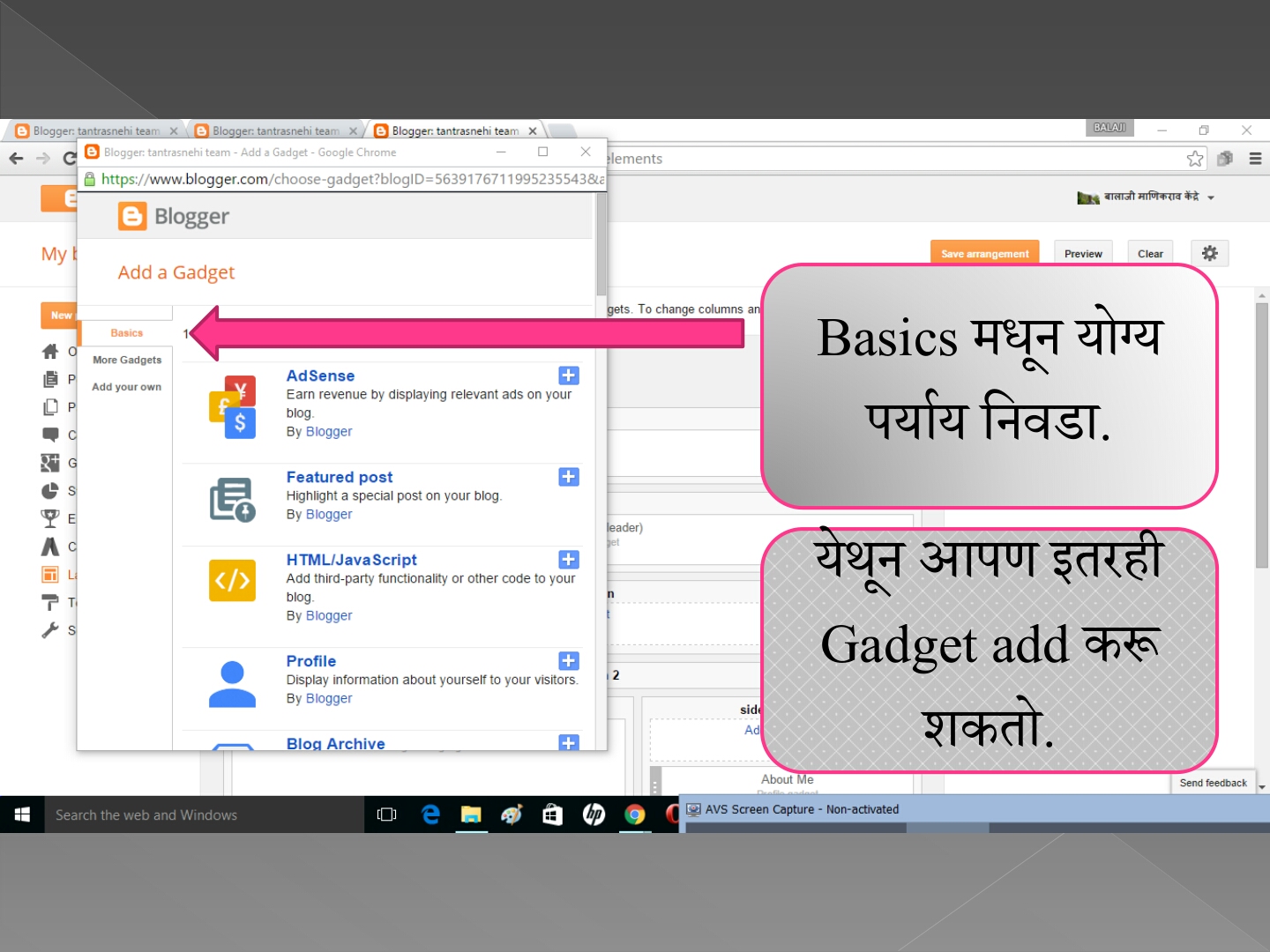Bookmark page with the star icon
Viewport: 1270px width, 952px height.
pos(1195,159)
